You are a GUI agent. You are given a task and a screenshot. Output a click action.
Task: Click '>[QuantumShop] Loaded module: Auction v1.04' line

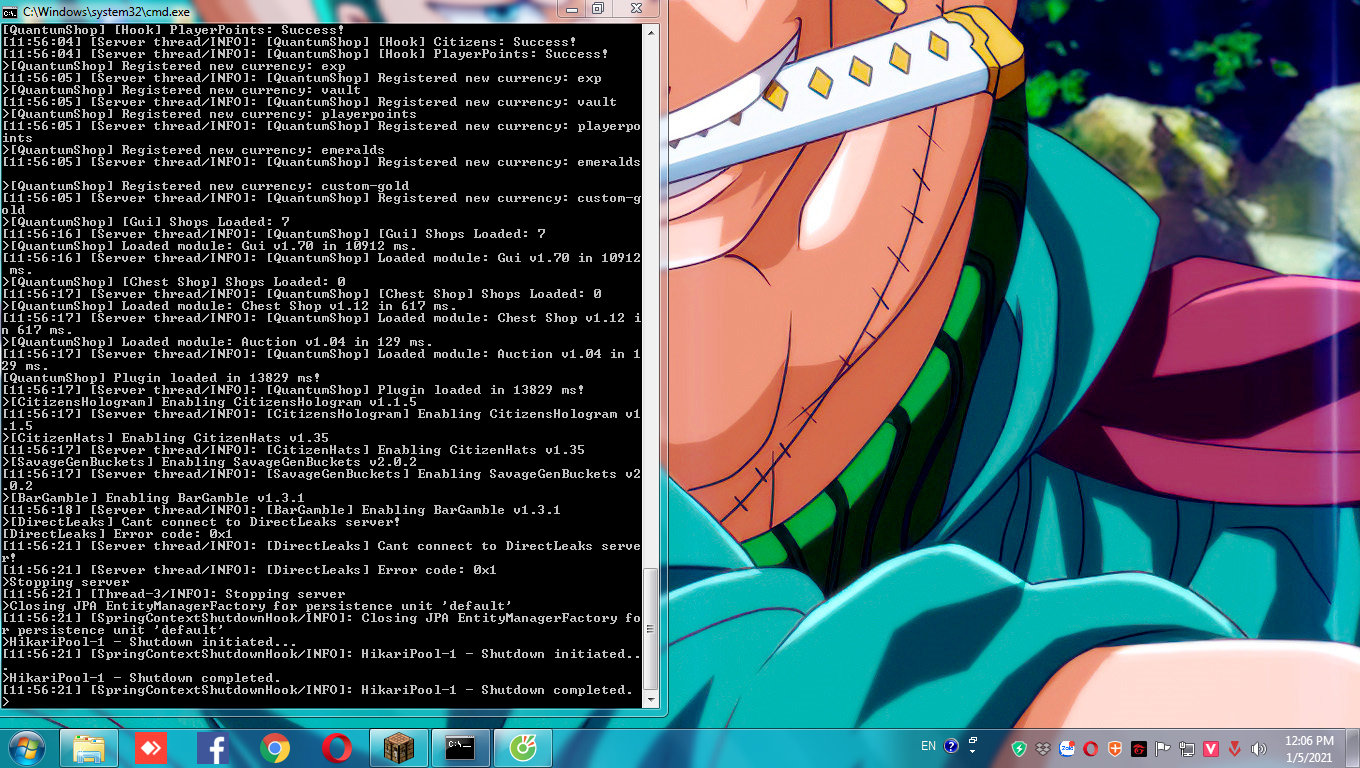218,342
